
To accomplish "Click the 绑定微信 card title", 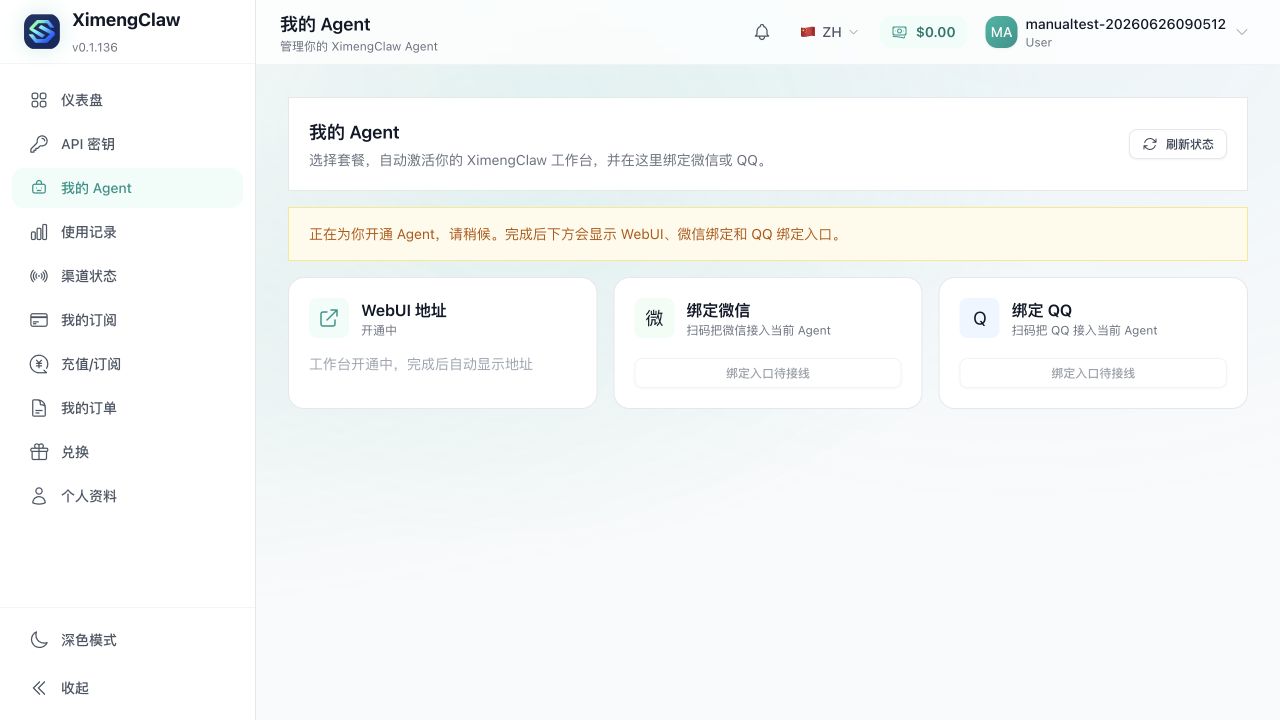I will [x=718, y=310].
